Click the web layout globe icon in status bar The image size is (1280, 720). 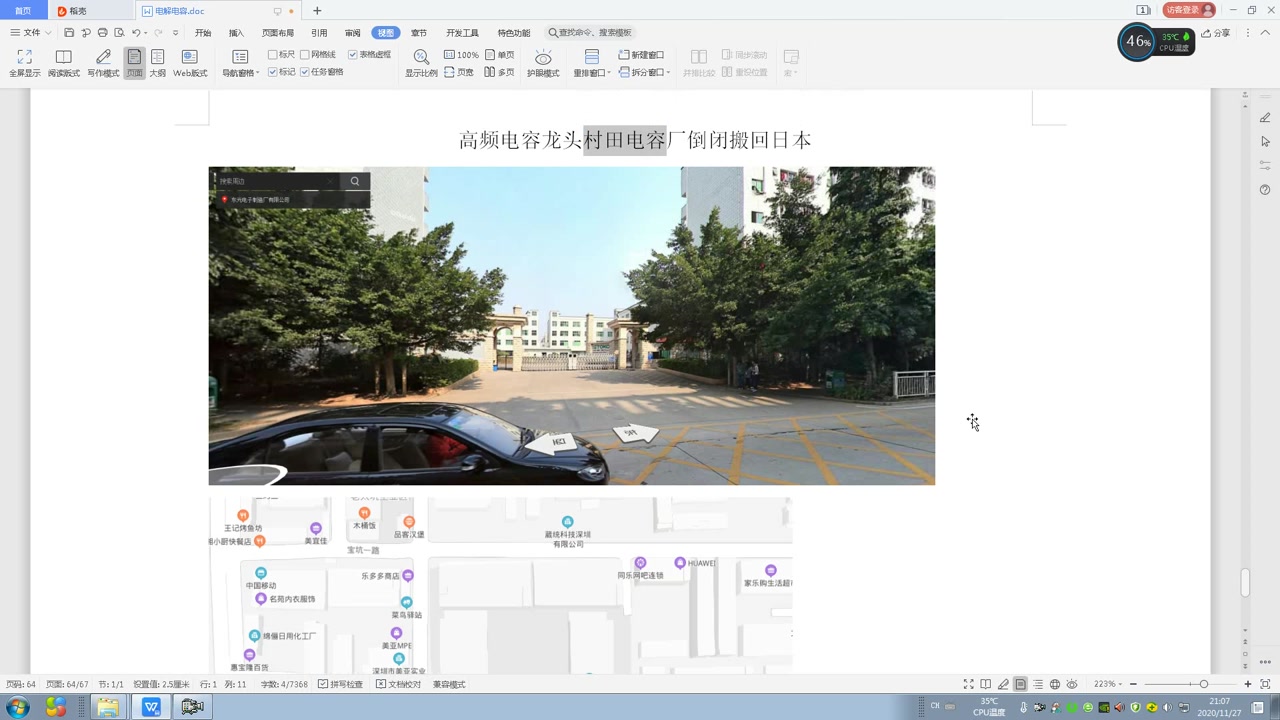tap(1055, 684)
